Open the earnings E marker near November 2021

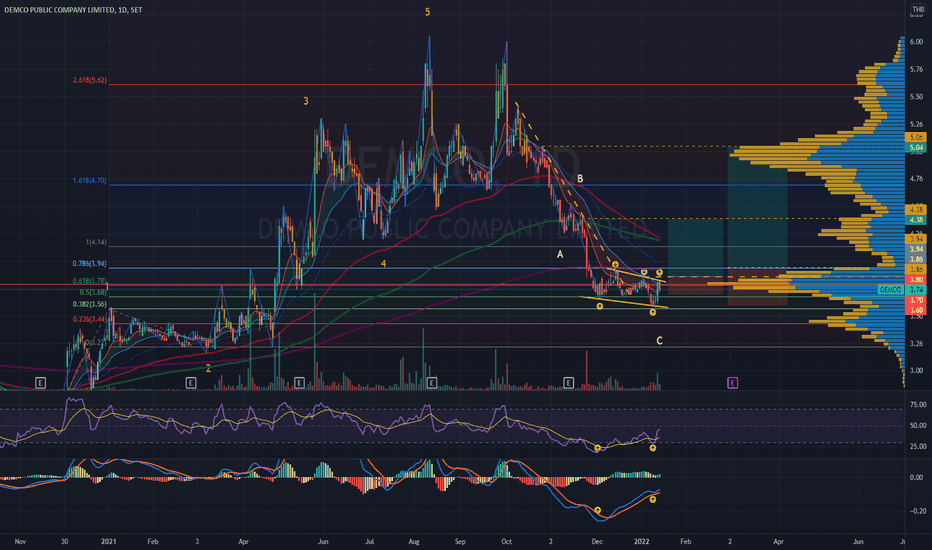[x=569, y=383]
